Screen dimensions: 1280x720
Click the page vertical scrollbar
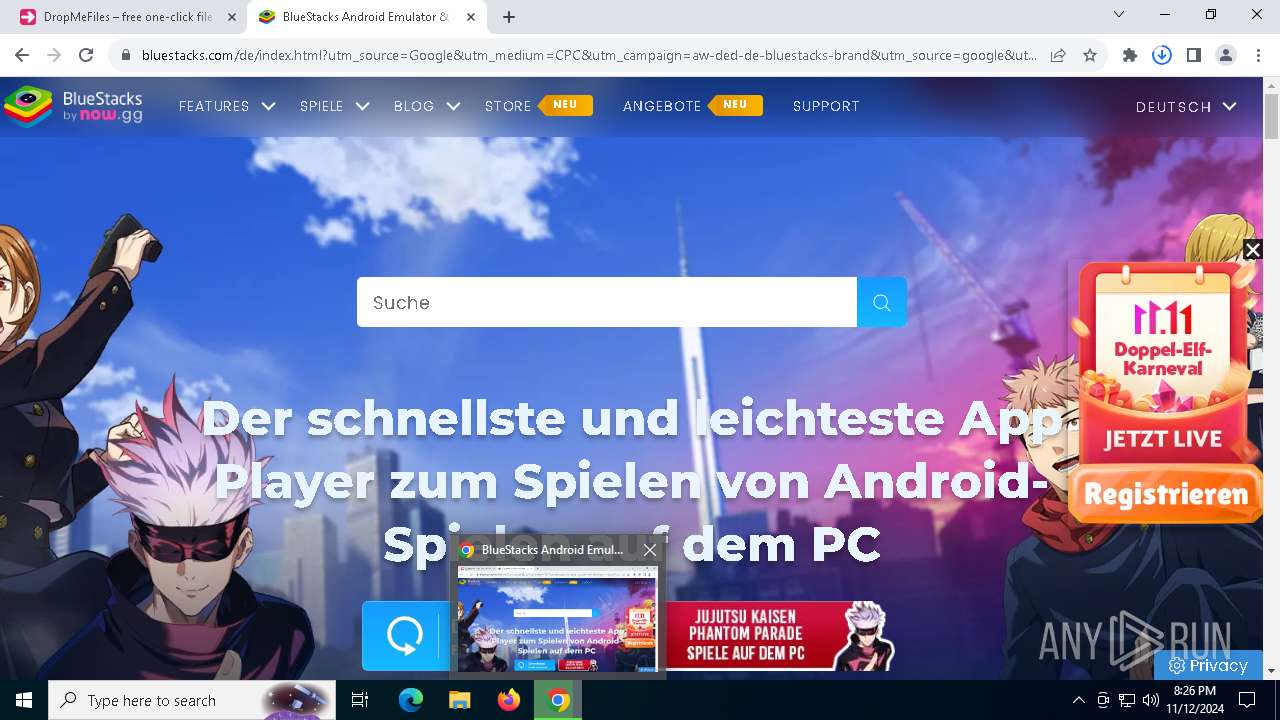click(x=1271, y=116)
